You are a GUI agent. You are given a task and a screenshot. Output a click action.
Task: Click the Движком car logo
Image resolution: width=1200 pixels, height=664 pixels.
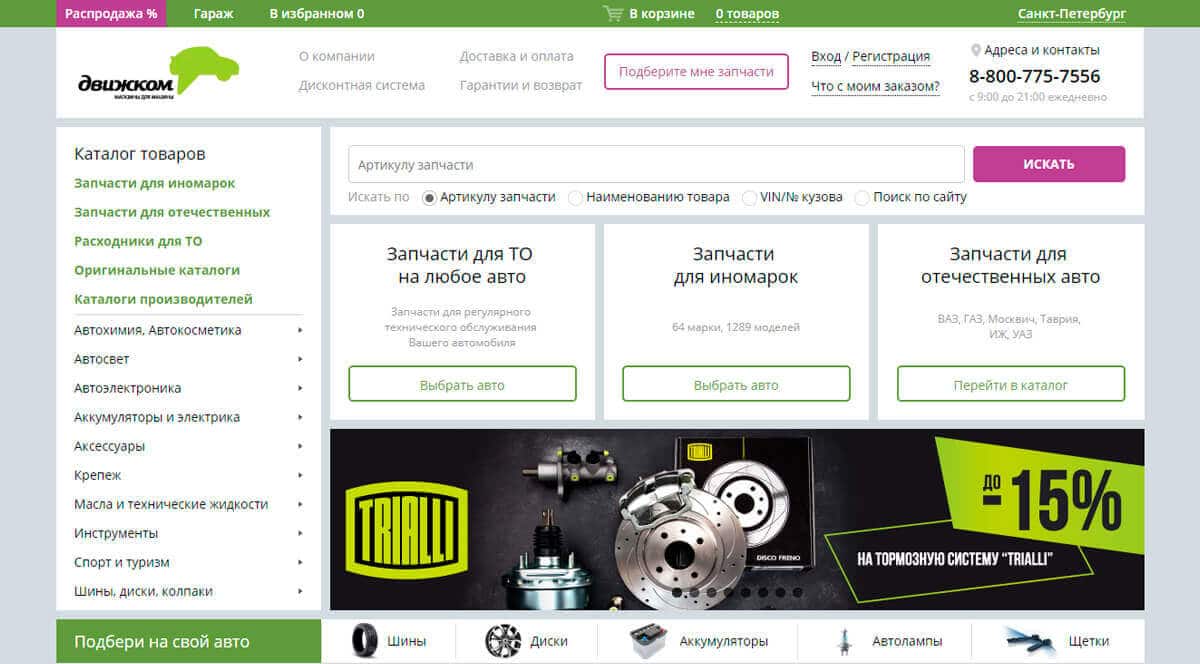click(158, 73)
